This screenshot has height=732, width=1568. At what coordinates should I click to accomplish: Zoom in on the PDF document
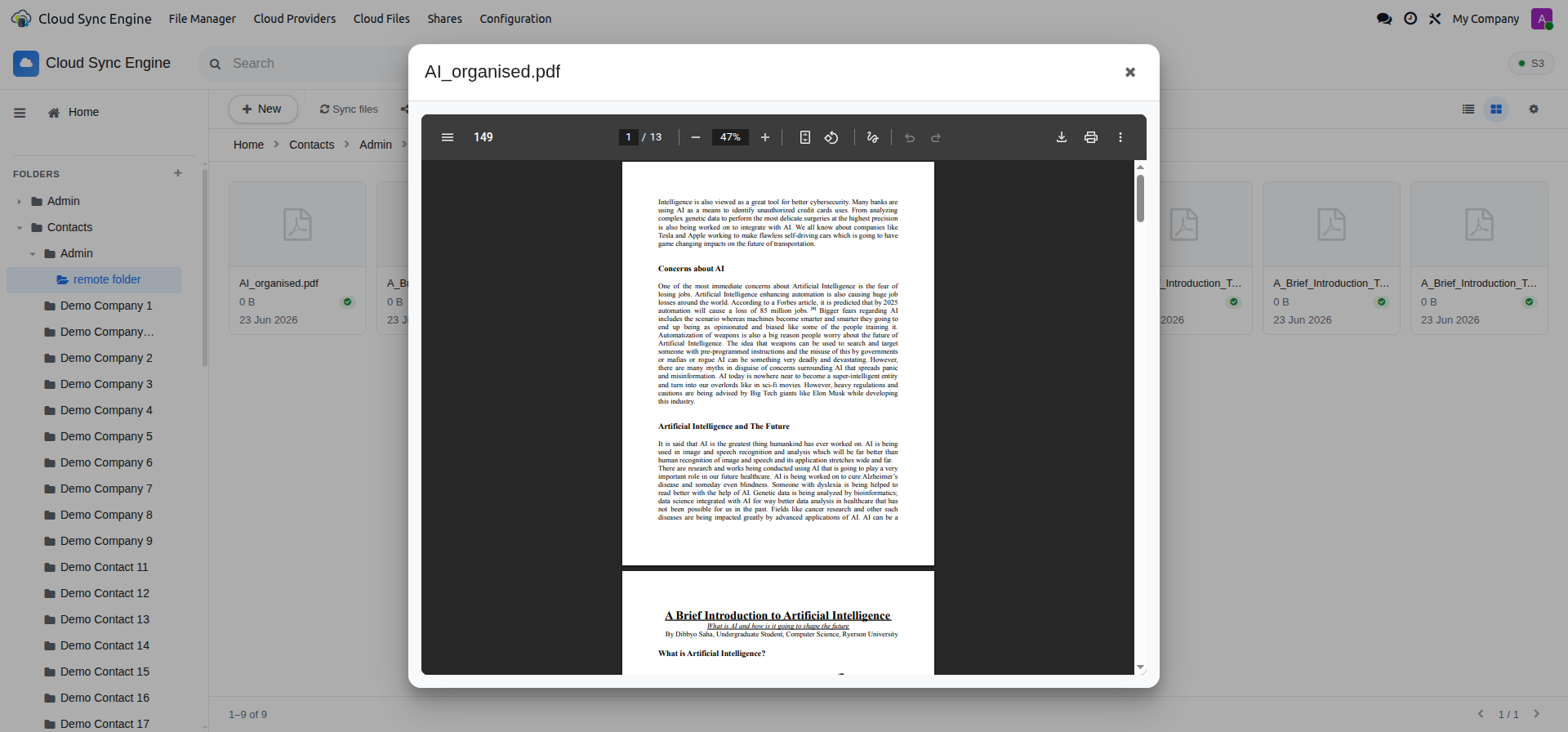click(x=765, y=137)
